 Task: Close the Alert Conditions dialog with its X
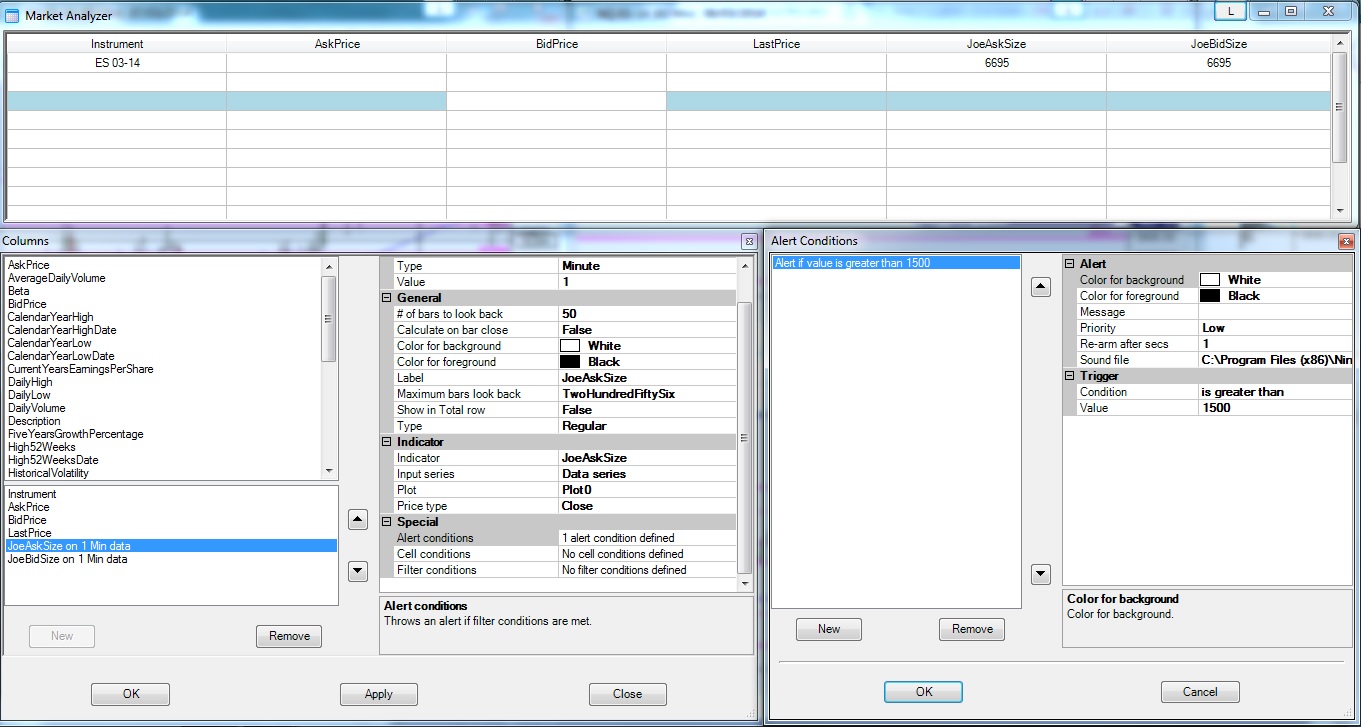1346,241
